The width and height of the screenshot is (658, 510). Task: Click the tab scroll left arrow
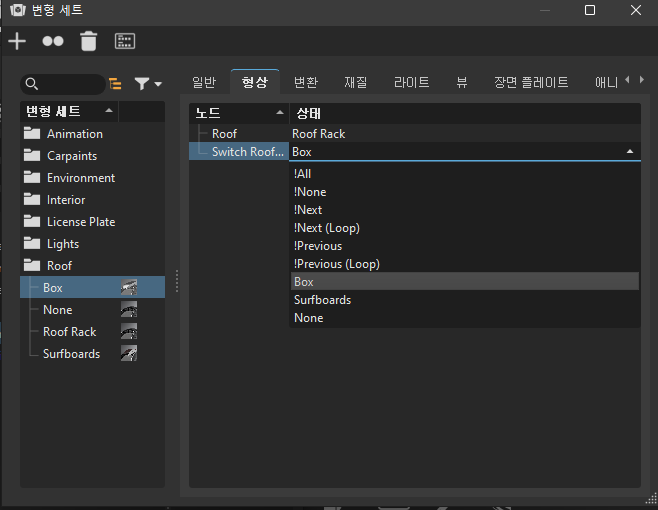627,80
